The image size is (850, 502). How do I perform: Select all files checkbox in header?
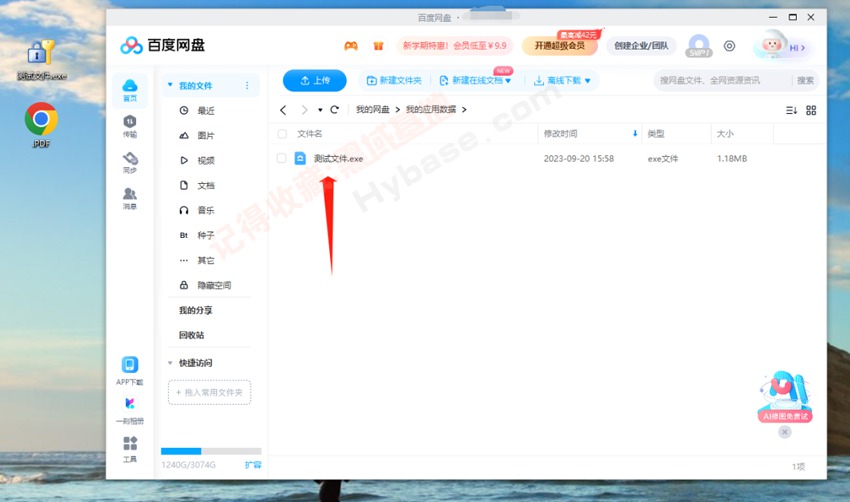282,134
